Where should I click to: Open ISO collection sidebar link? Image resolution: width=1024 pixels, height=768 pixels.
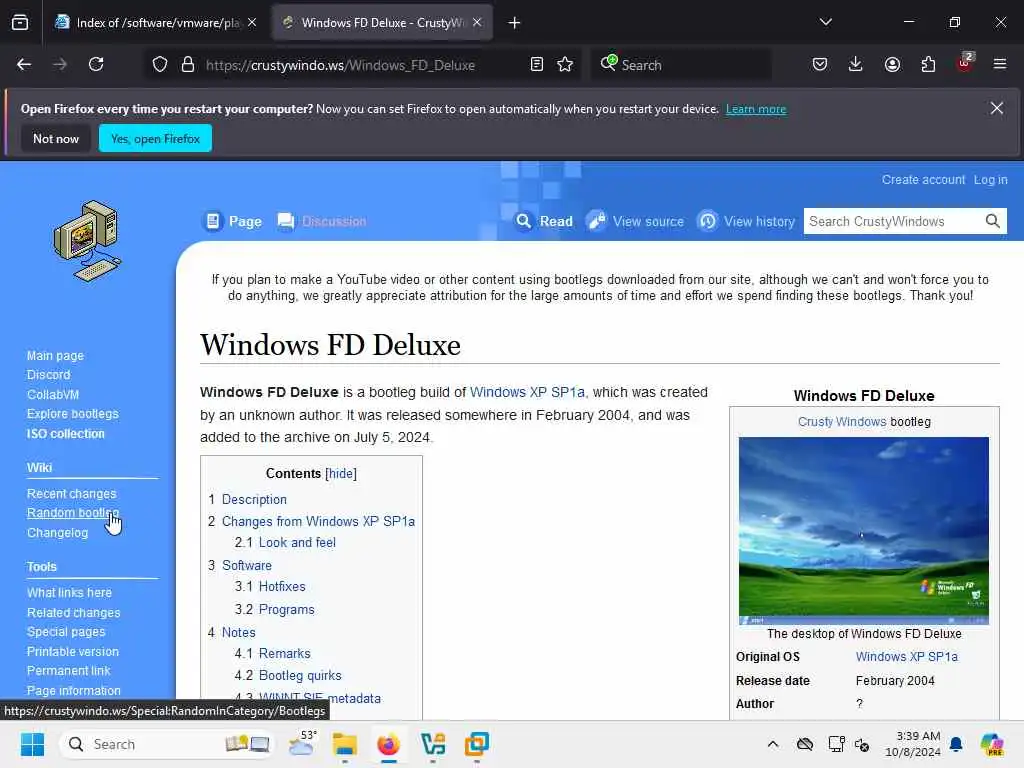pos(65,434)
